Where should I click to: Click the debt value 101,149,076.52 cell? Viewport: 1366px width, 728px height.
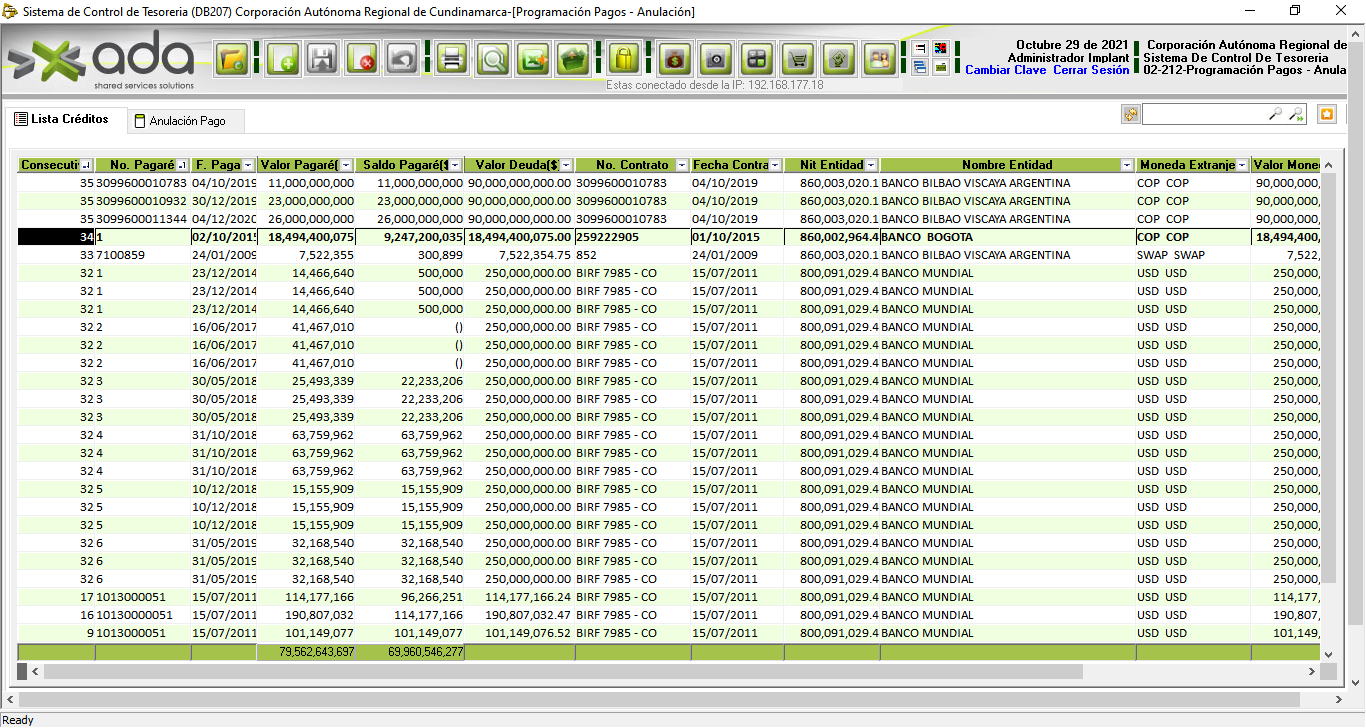519,633
